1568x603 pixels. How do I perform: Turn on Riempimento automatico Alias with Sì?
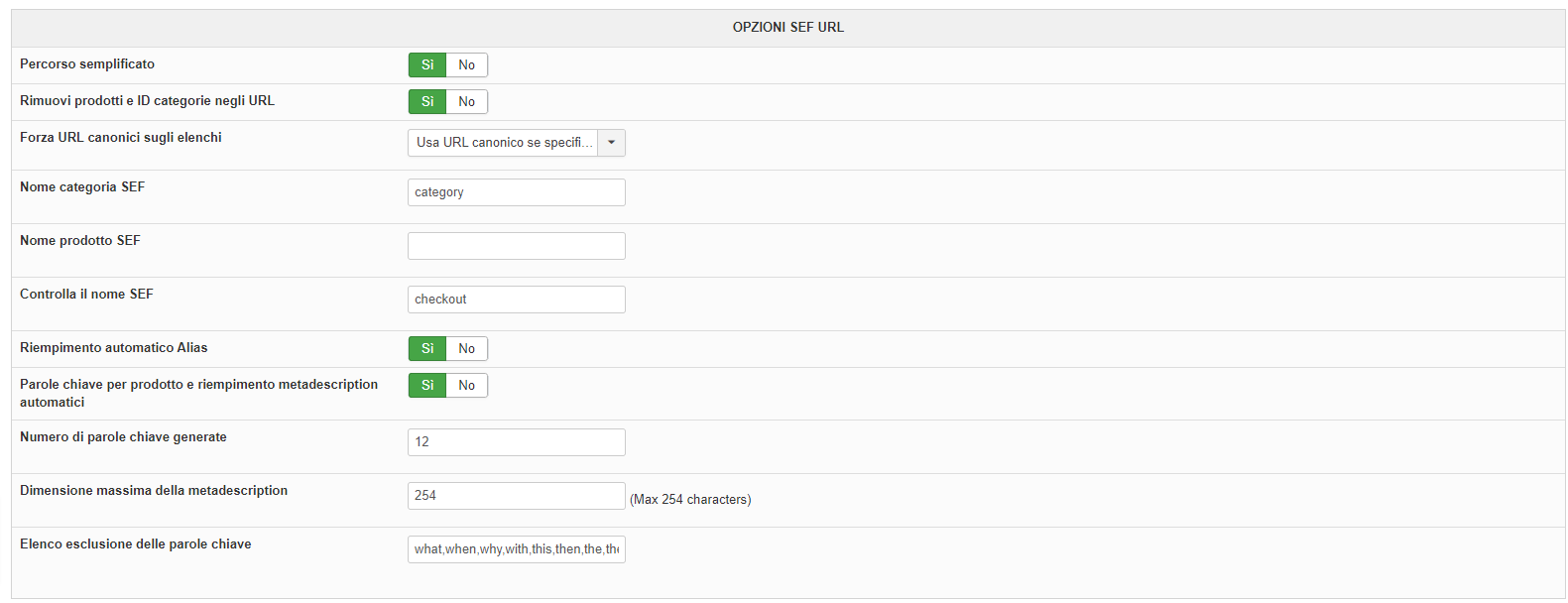pos(427,349)
